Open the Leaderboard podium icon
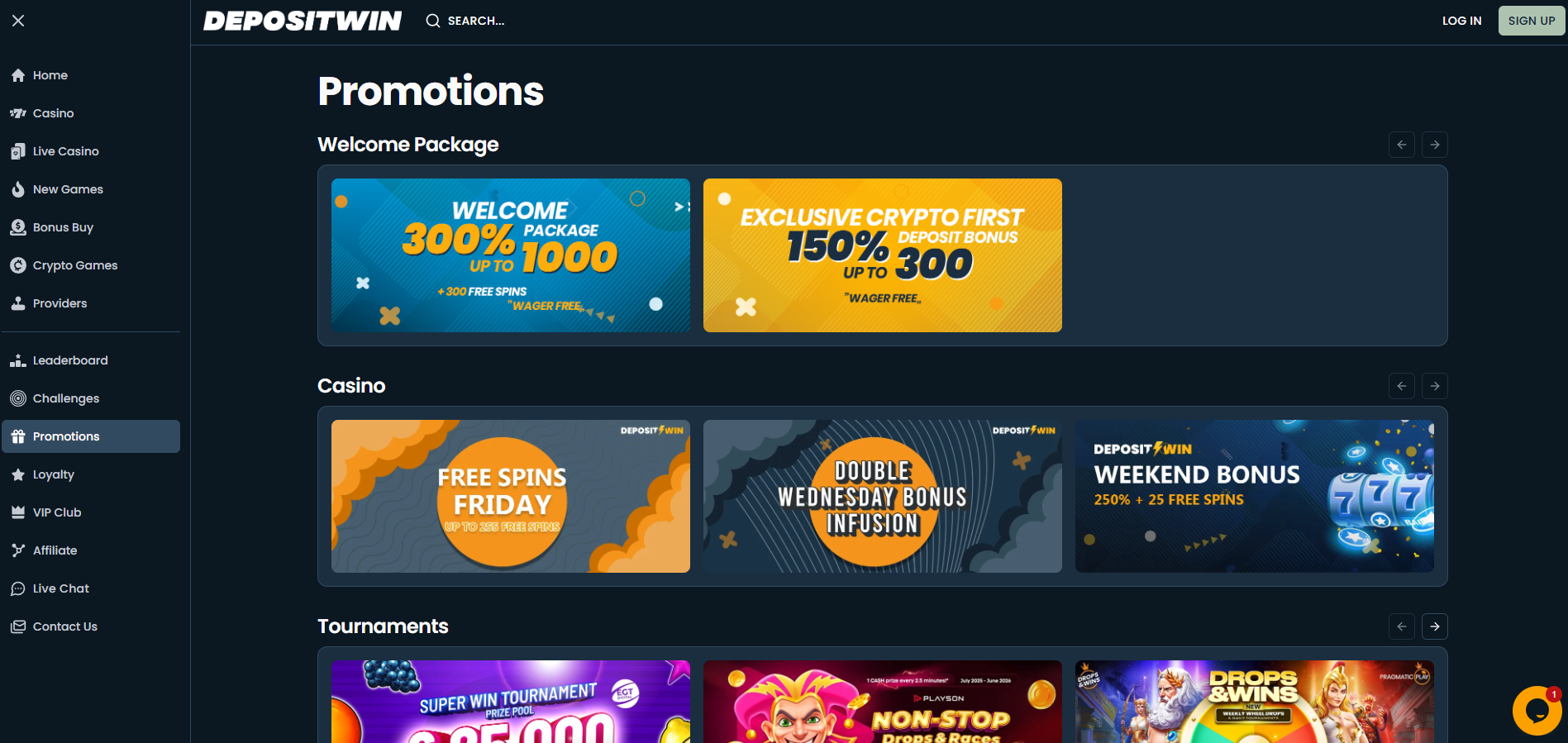The image size is (1568, 743). [18, 360]
